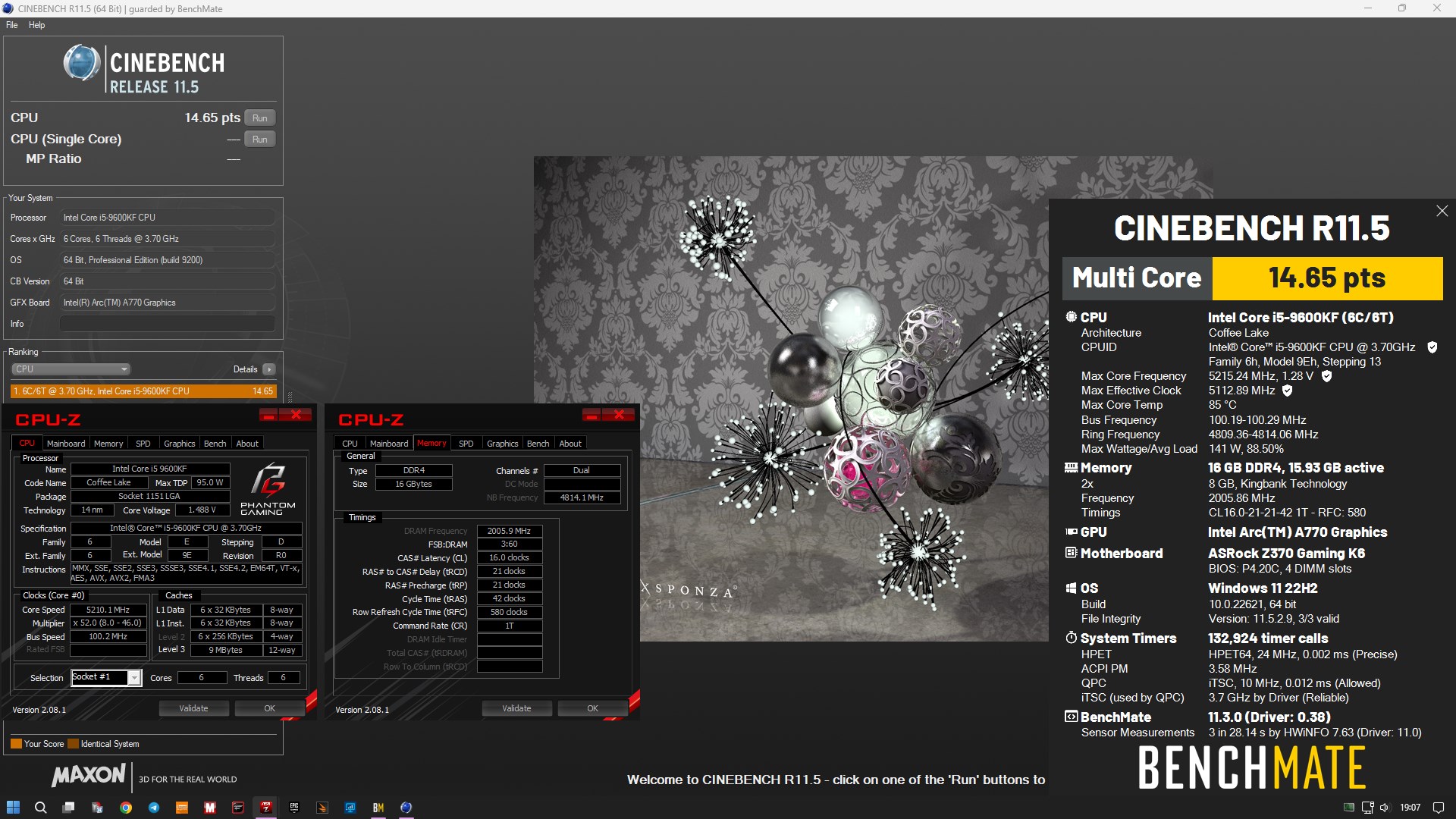Screen dimensions: 1456x819
Task: Open the Cinebench Help menu
Action: tap(36, 25)
